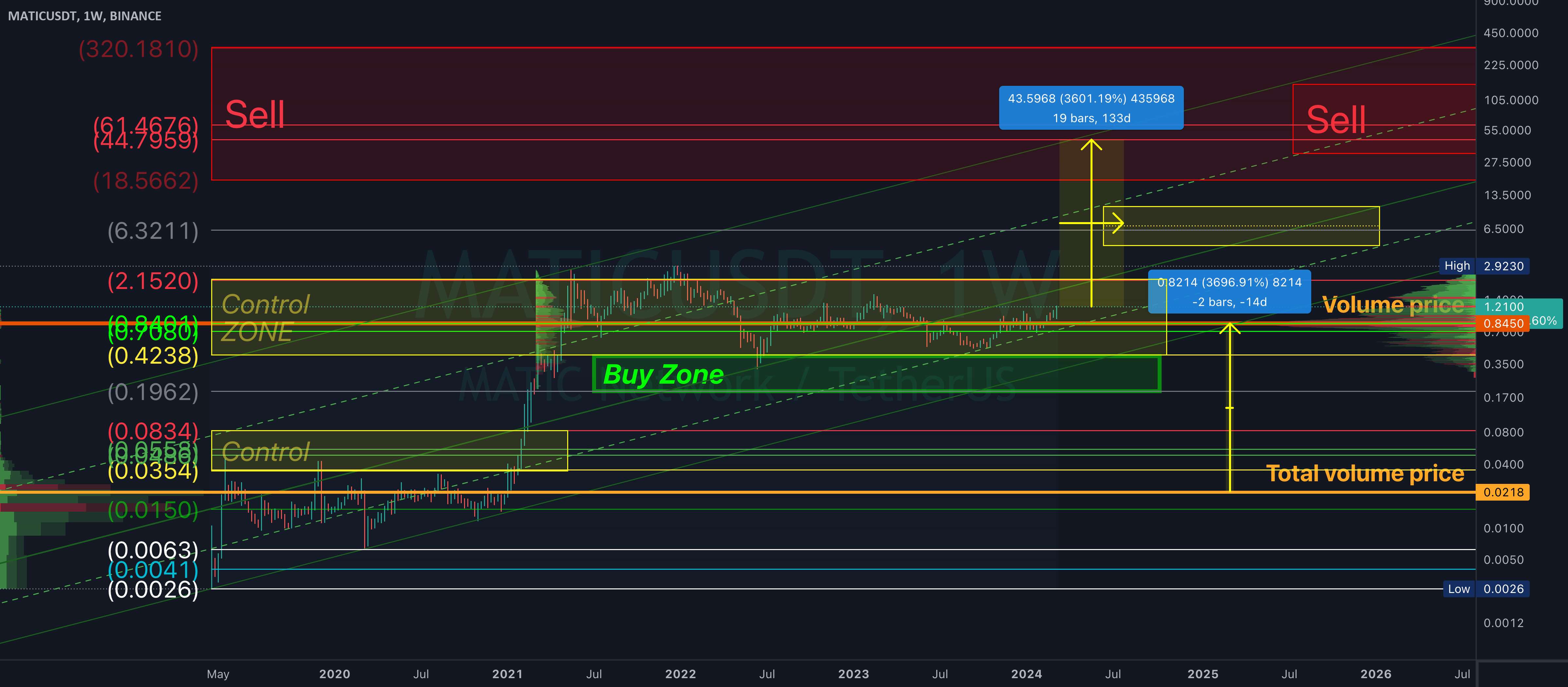Click the Total volume price label

[x=1365, y=473]
